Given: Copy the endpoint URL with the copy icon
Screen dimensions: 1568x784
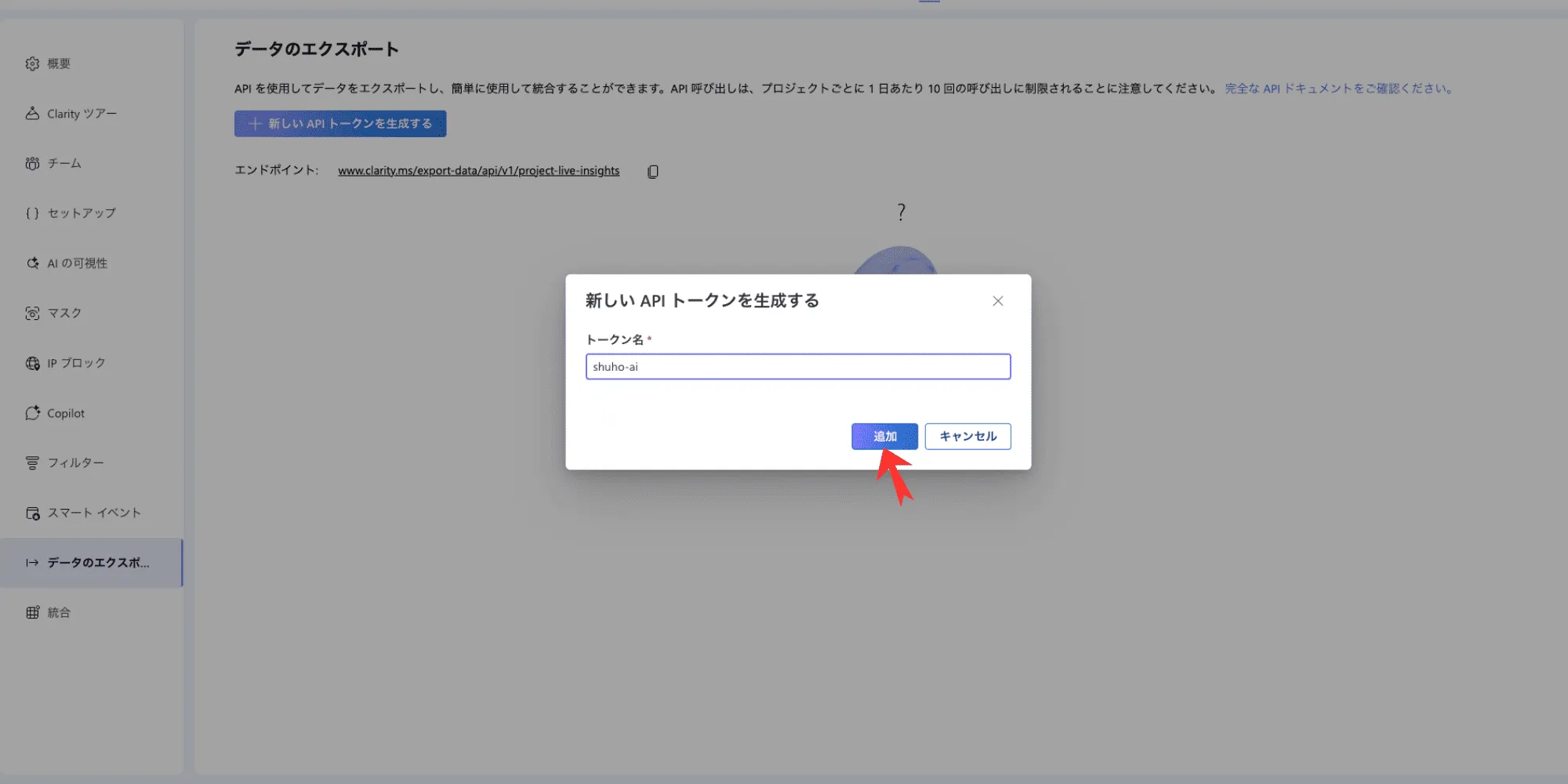Looking at the screenshot, I should click(653, 172).
